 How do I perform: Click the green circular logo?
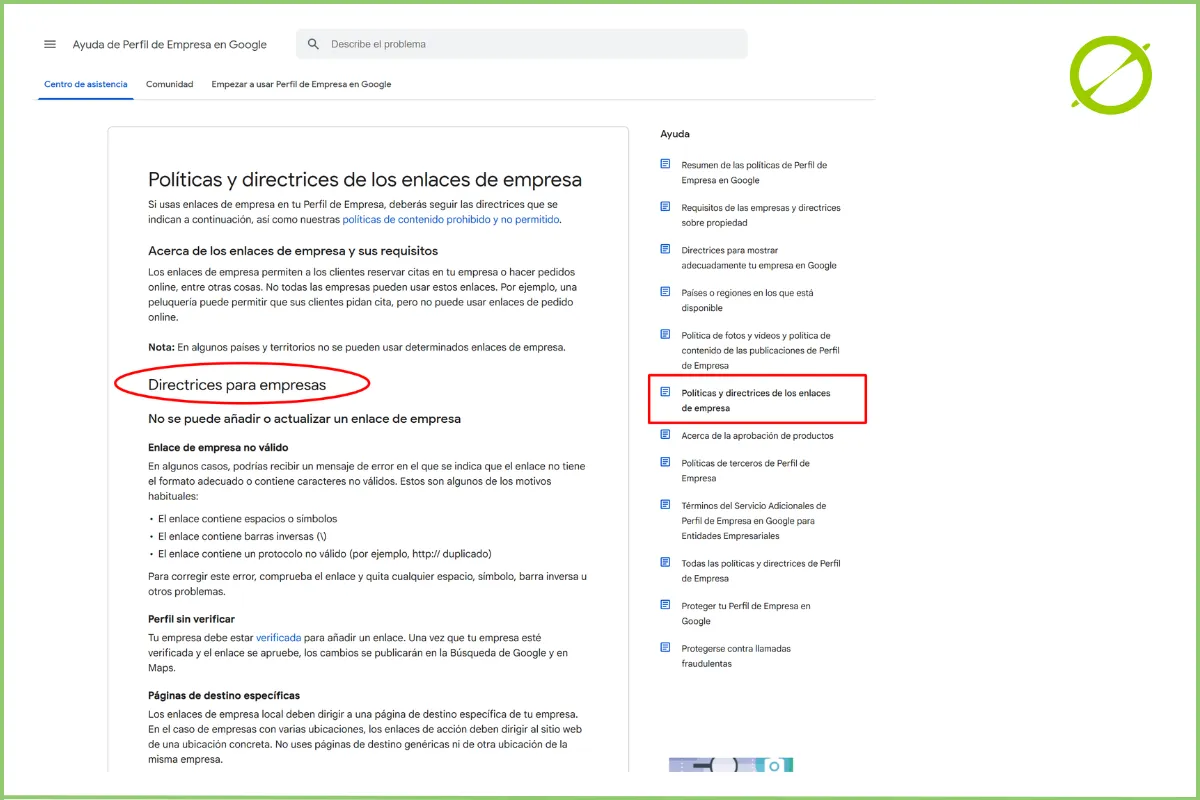tap(1110, 73)
